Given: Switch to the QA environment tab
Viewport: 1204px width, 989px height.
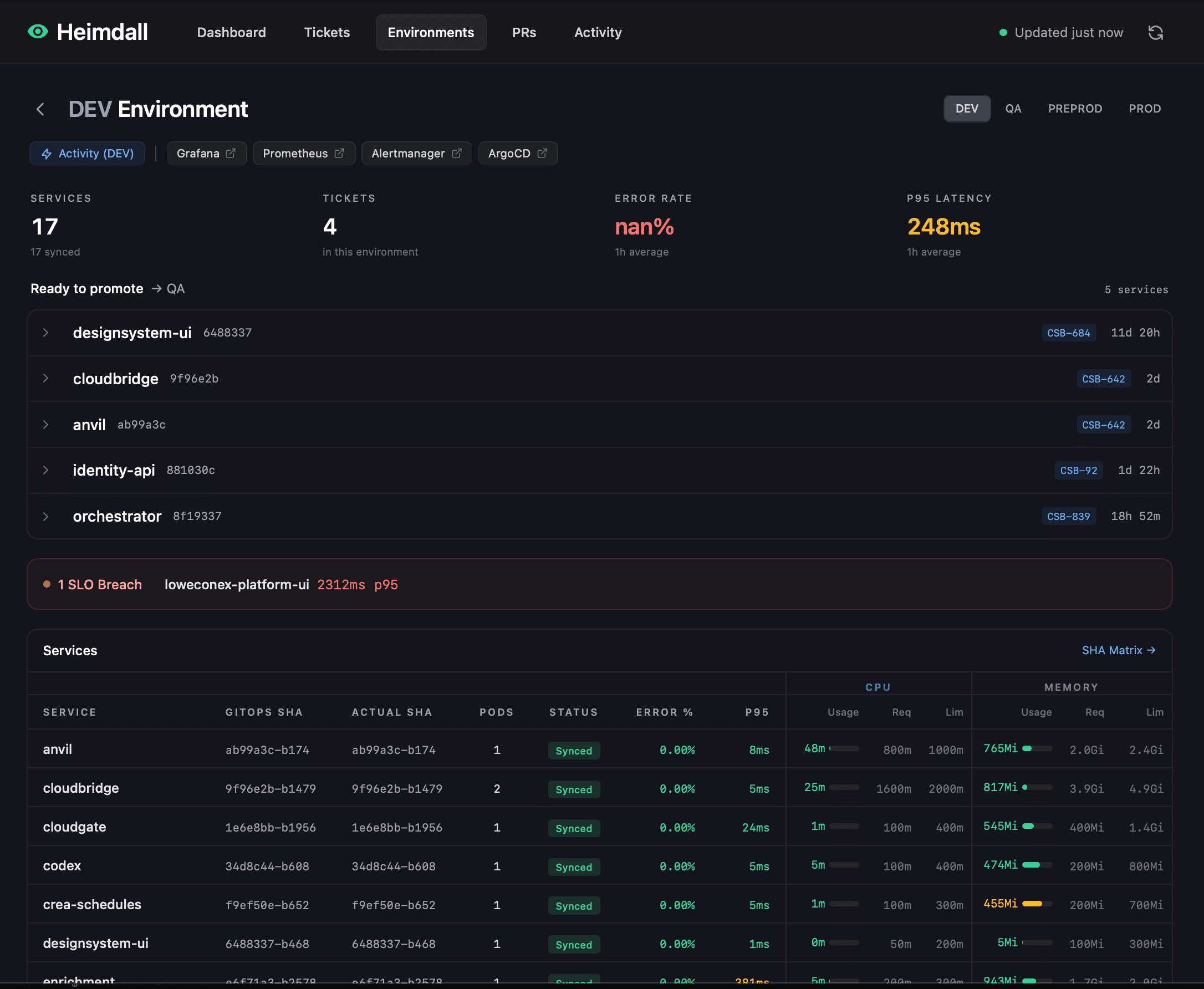Looking at the screenshot, I should coord(1013,108).
